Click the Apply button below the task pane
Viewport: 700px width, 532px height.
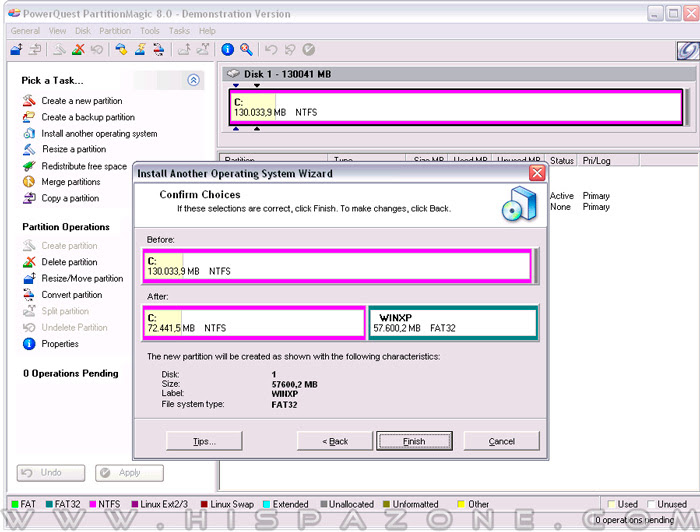point(129,473)
